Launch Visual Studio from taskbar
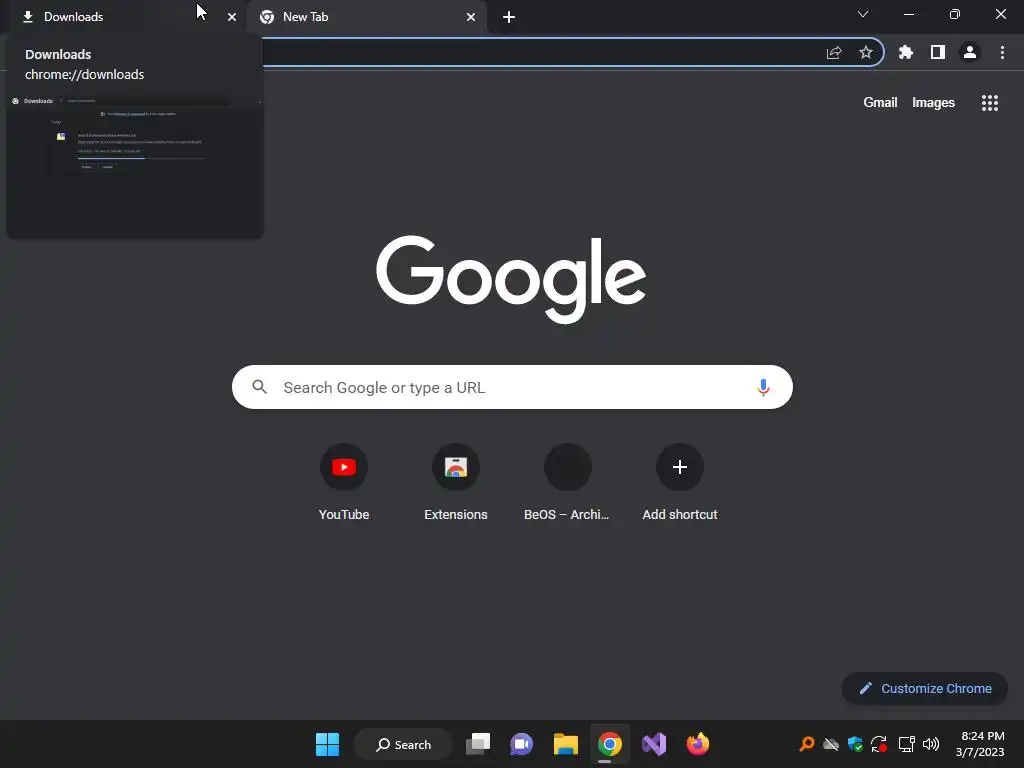 654,744
